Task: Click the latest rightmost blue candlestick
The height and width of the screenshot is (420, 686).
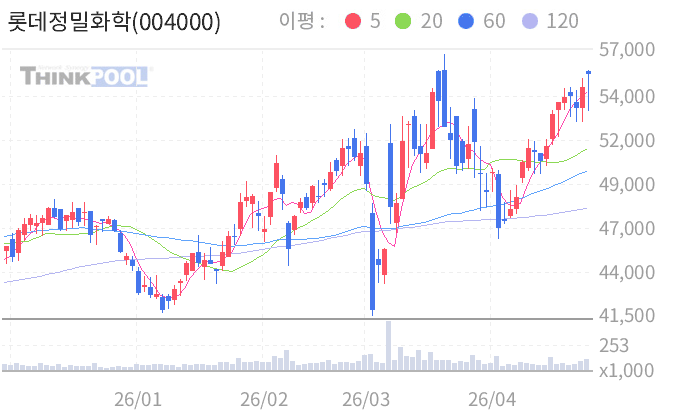Action: click(x=588, y=91)
